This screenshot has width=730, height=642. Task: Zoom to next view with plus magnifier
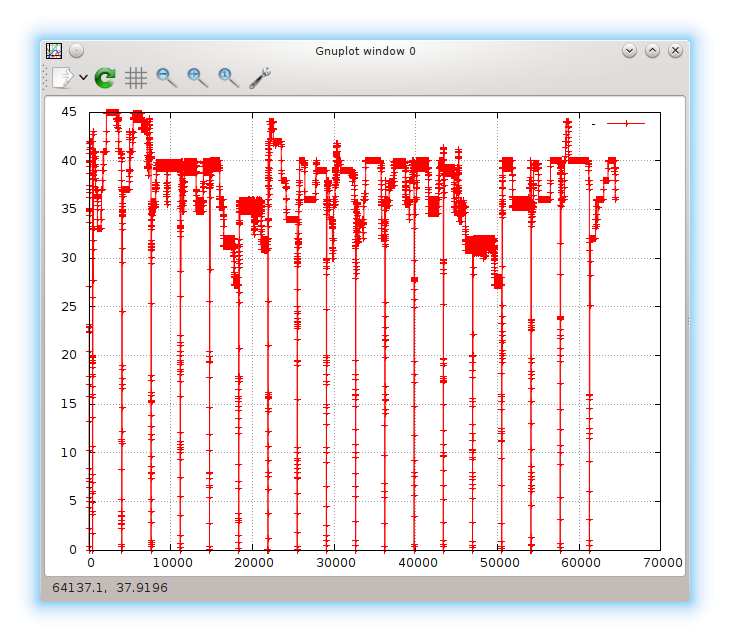[198, 78]
